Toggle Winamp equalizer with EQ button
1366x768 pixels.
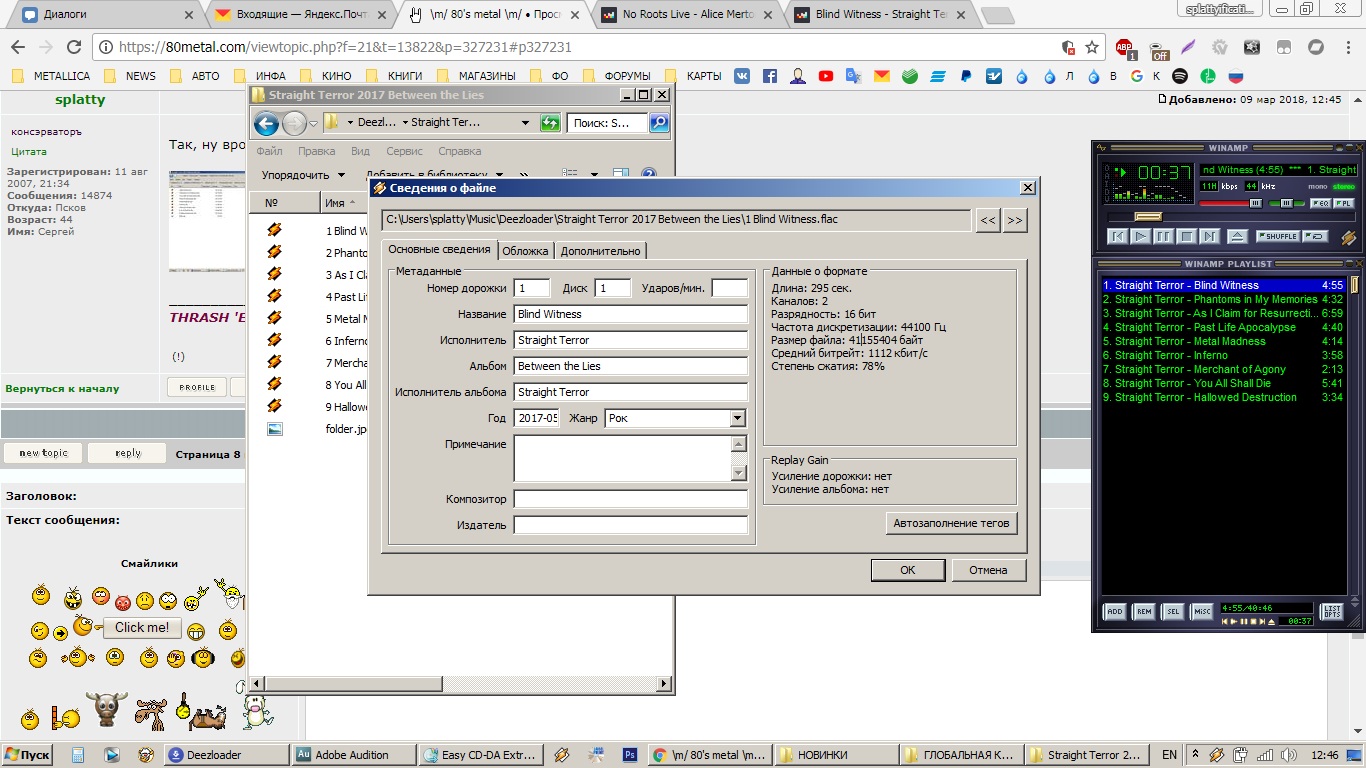click(x=1320, y=203)
